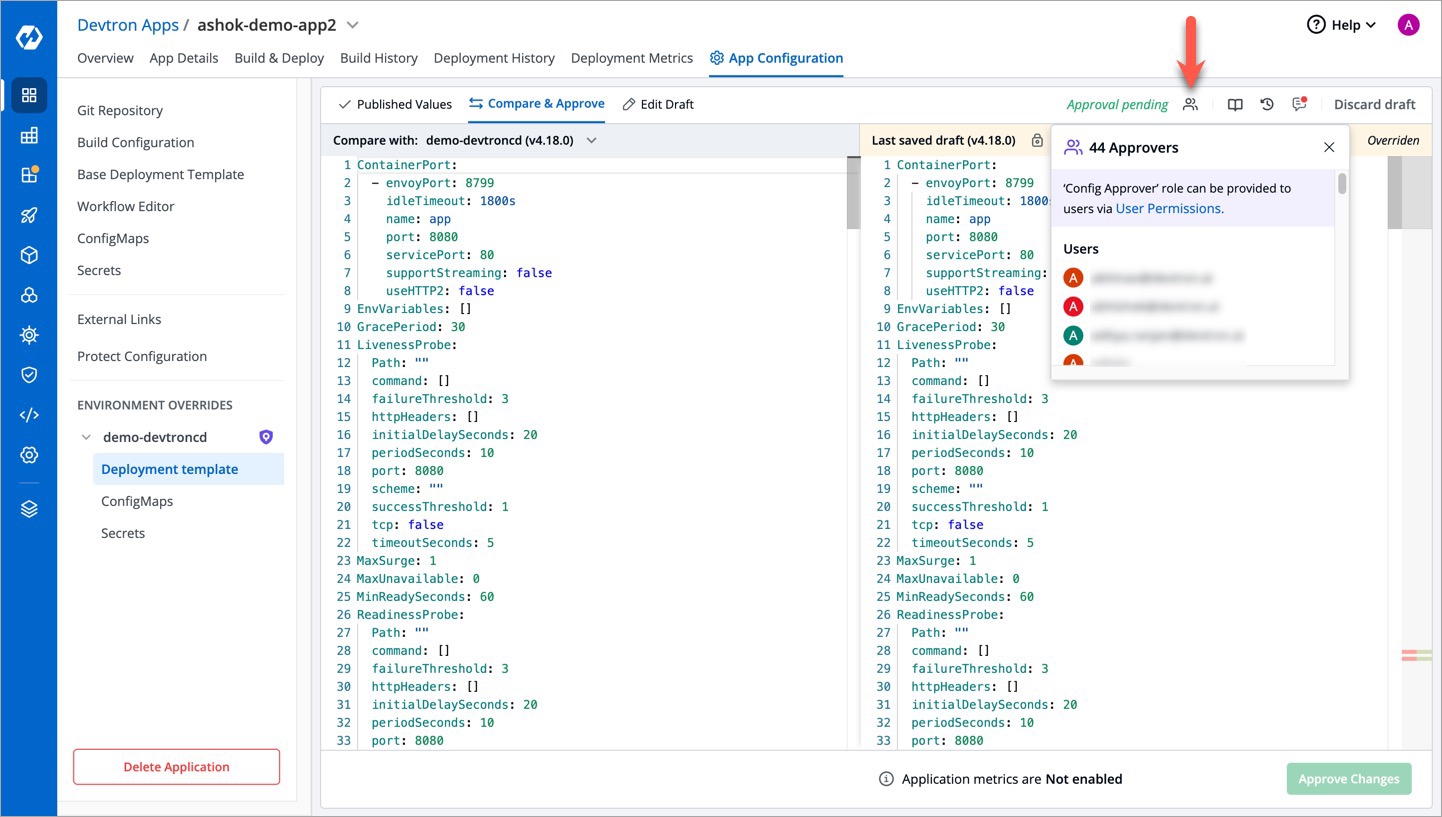Close the 44 Approvers popup
Image resolution: width=1442 pixels, height=817 pixels.
tap(1329, 148)
